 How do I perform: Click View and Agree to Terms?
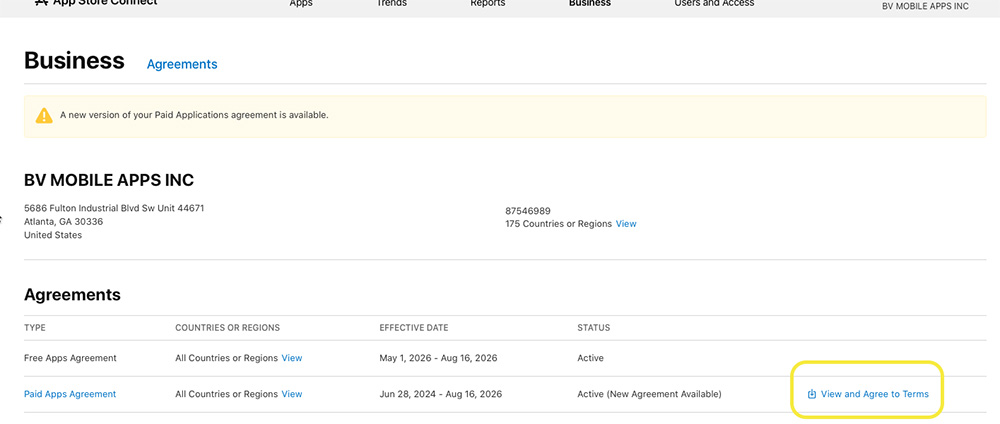(874, 394)
